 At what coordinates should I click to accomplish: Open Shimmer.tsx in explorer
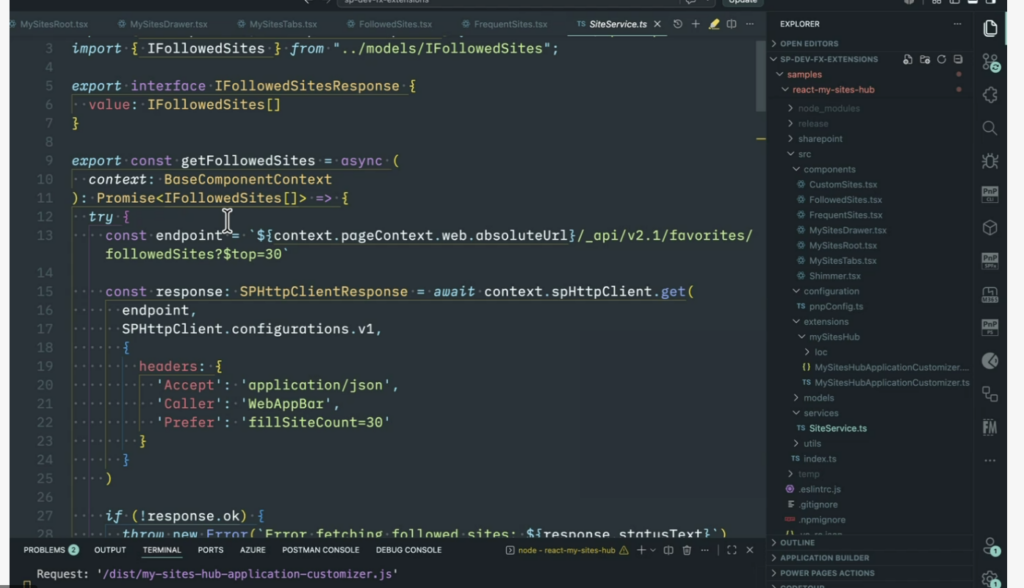pyautogui.click(x=835, y=276)
